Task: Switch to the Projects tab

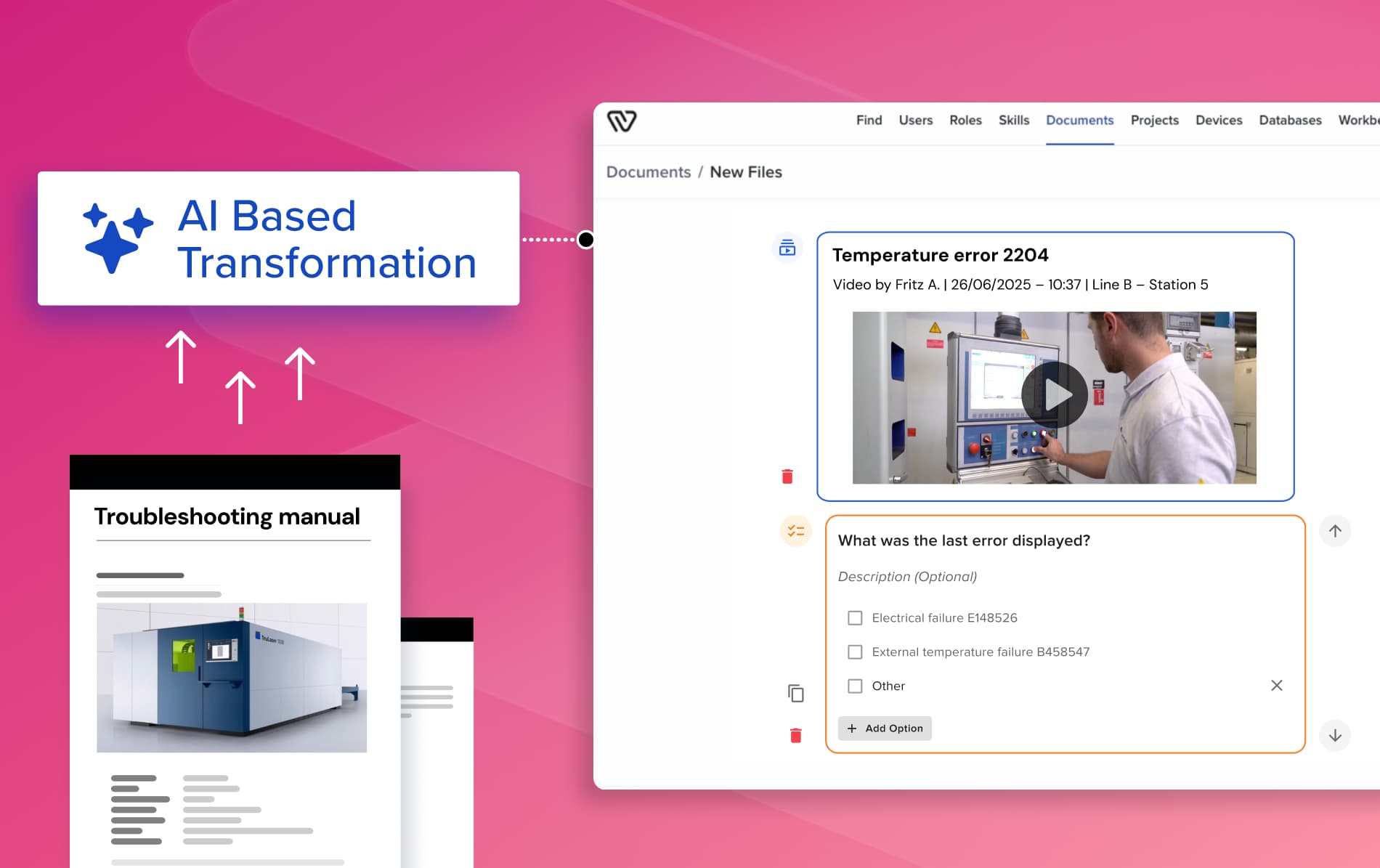Action: [1154, 121]
